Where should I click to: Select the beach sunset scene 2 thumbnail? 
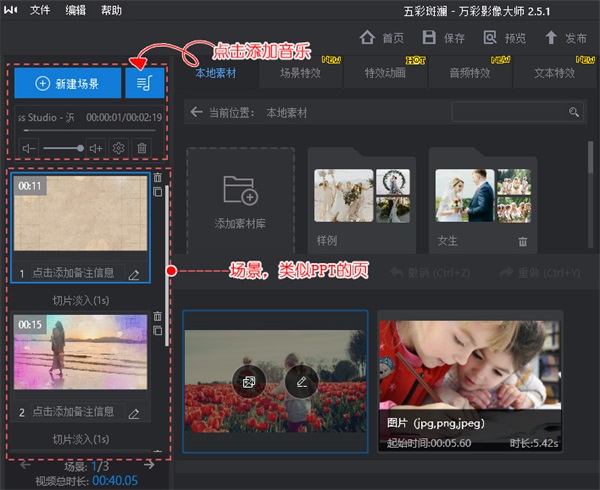pos(80,355)
